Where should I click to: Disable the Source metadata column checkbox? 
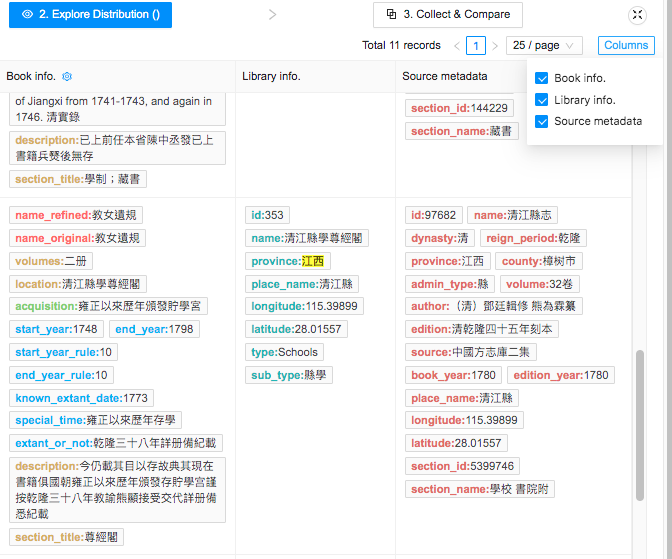pyautogui.click(x=541, y=122)
